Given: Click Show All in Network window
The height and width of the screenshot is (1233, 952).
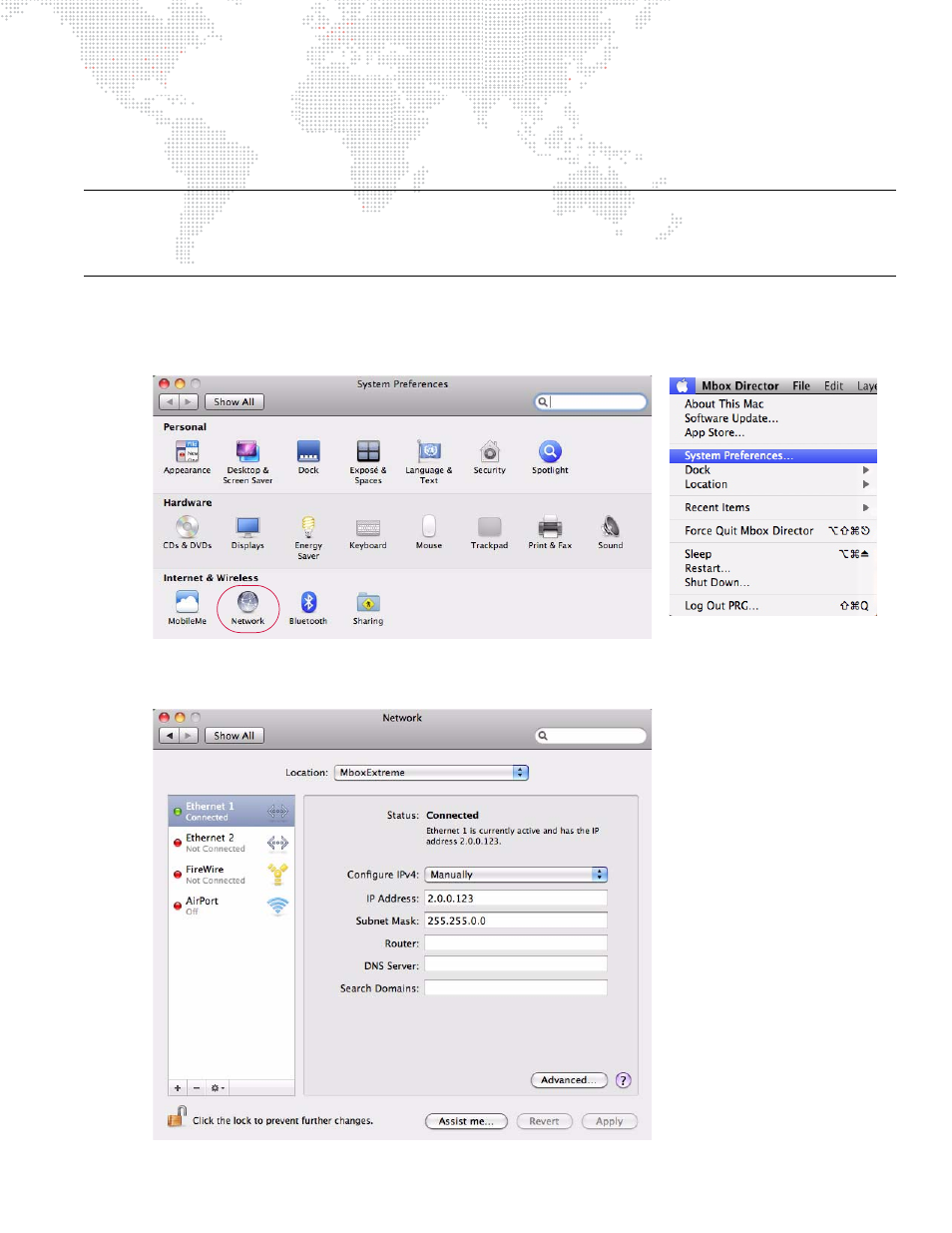Looking at the screenshot, I should coord(234,736).
